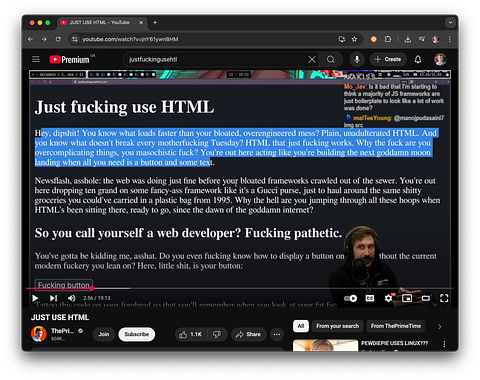This screenshot has height=380, width=480.
Task: Go back to the previous page
Action: [30, 39]
